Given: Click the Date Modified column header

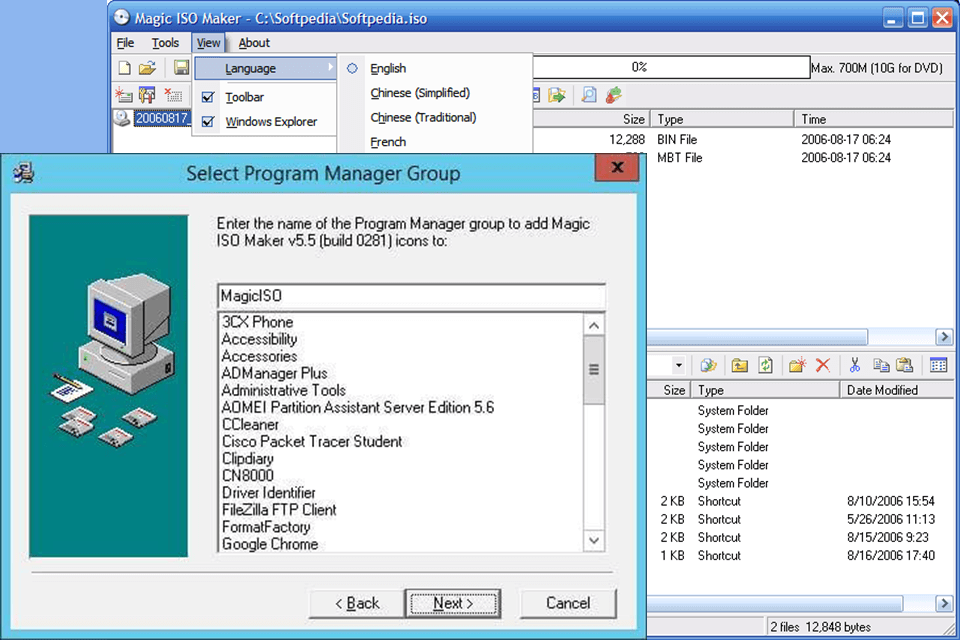Looking at the screenshot, I should pyautogui.click(x=896, y=390).
